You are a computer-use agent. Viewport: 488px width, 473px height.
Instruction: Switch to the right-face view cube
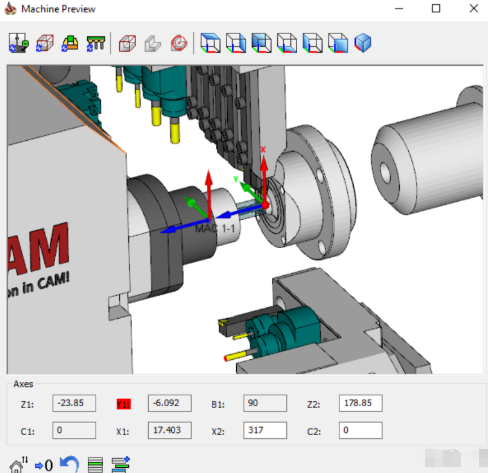coord(236,43)
